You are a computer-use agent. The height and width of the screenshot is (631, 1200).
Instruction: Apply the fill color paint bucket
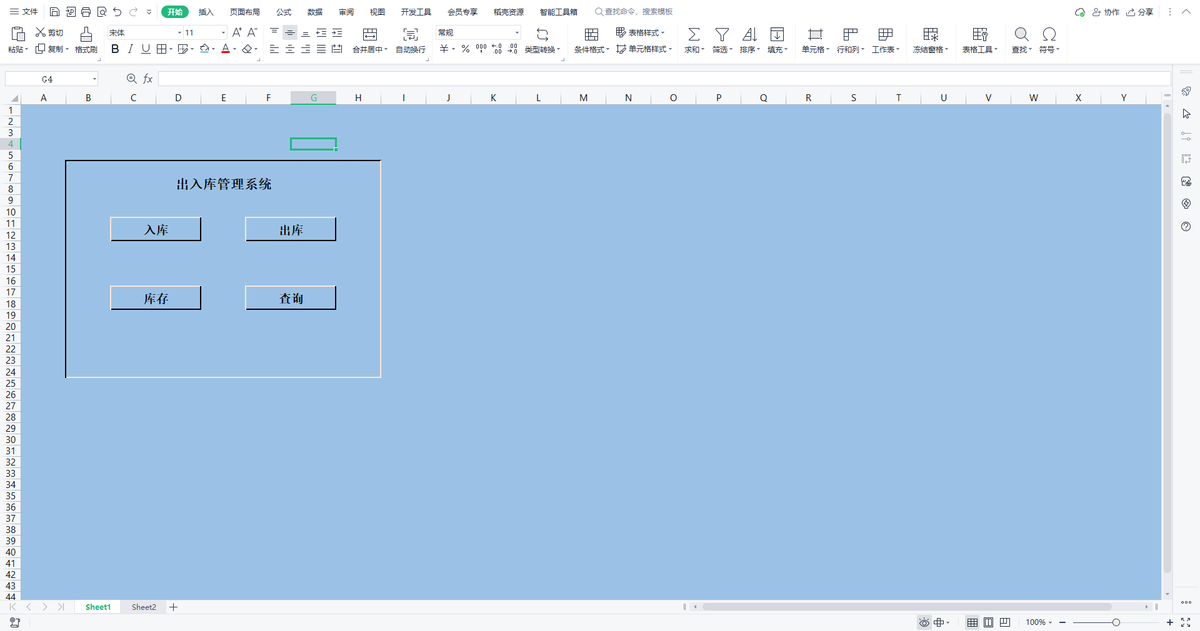[x=204, y=48]
